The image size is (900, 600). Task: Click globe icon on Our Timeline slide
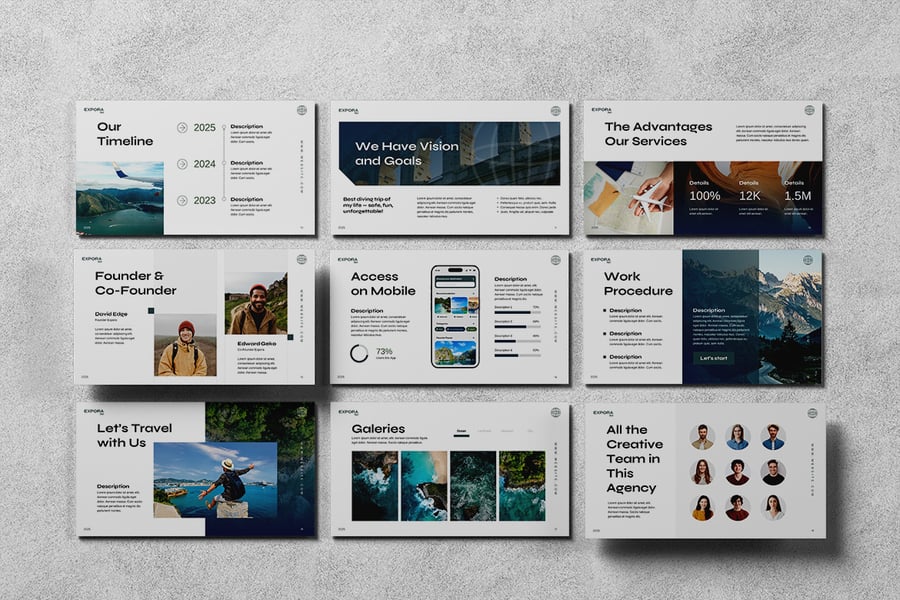[x=302, y=110]
